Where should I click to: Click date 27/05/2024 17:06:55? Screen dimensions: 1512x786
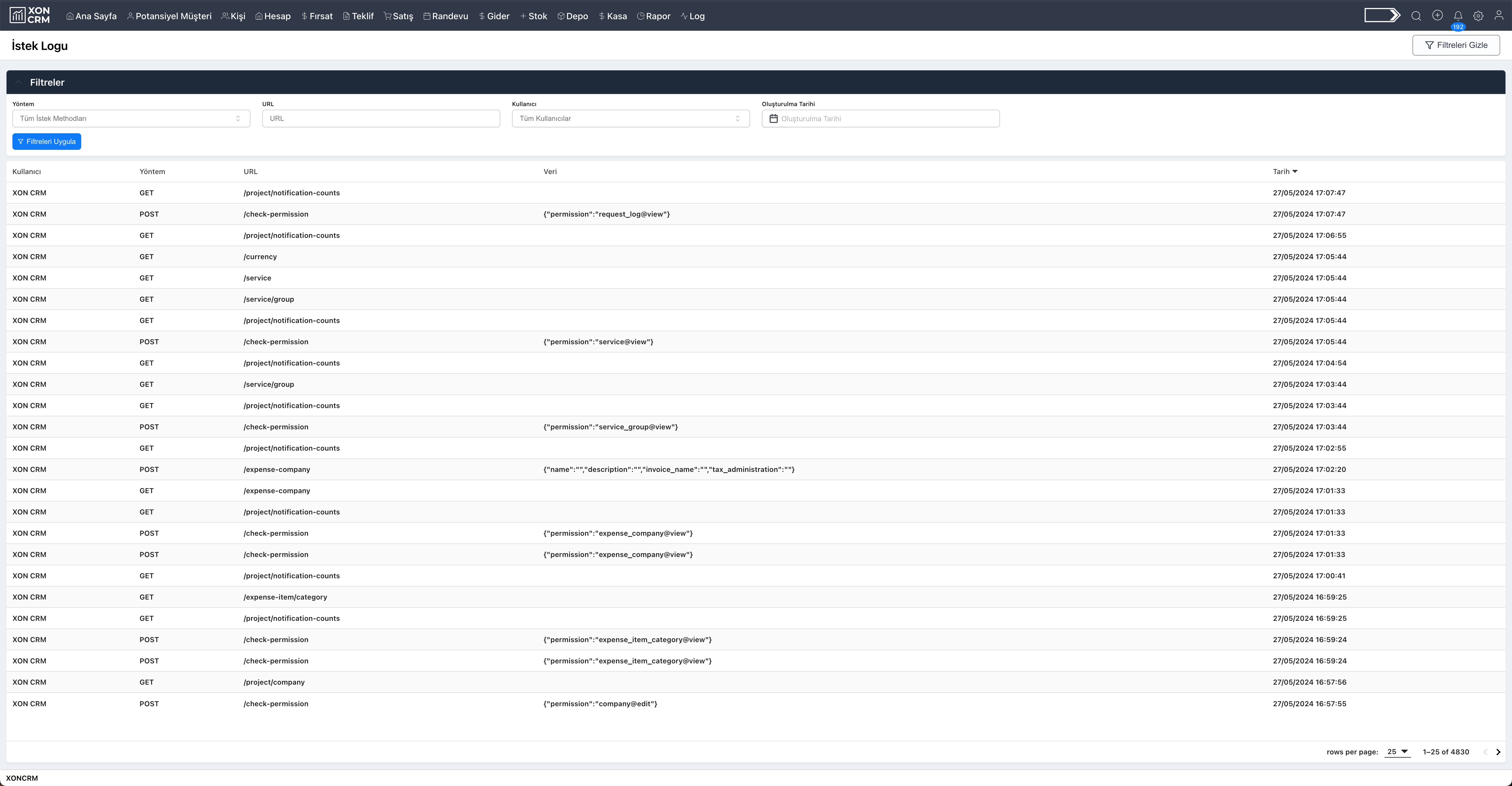tap(1309, 236)
